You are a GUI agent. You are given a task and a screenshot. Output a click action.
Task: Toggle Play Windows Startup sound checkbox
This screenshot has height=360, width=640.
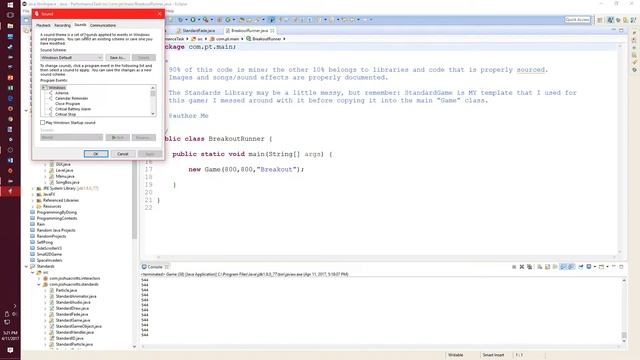[x=42, y=122]
